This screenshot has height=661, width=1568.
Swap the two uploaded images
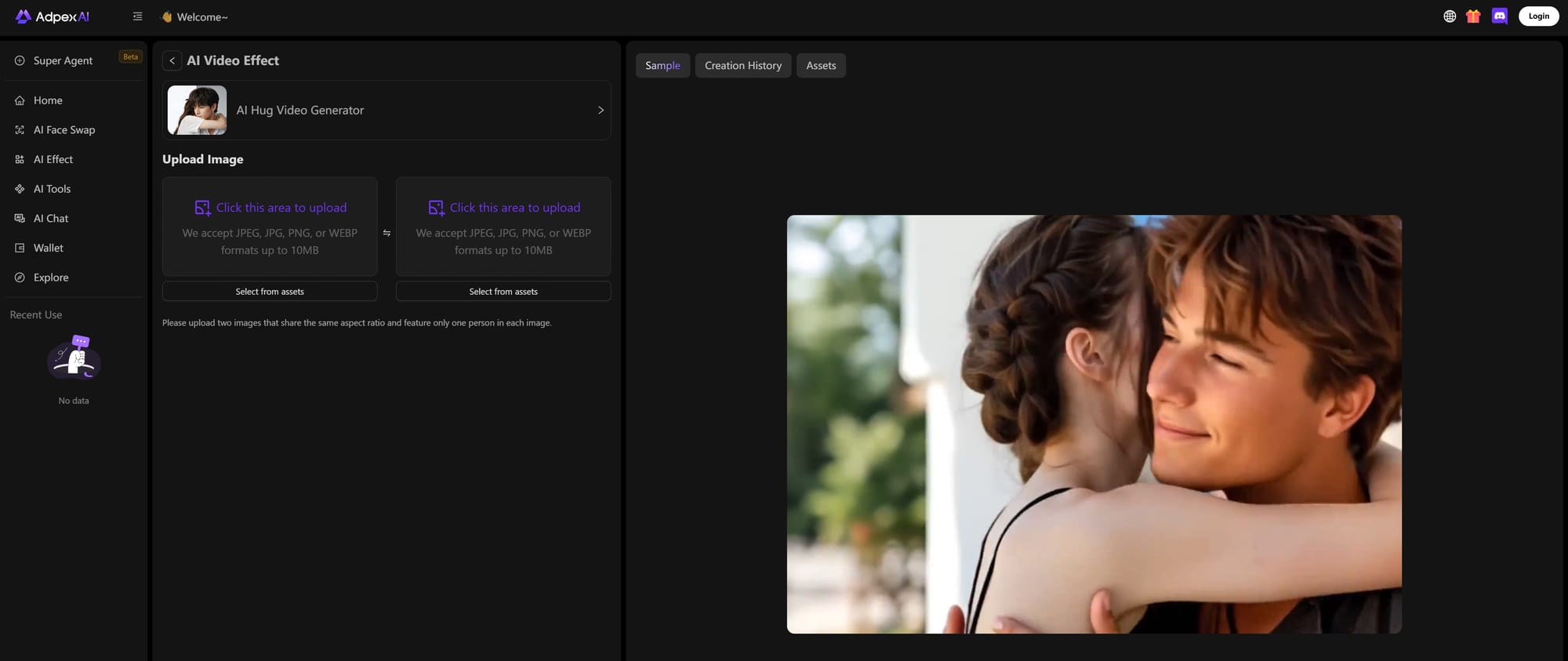[387, 233]
